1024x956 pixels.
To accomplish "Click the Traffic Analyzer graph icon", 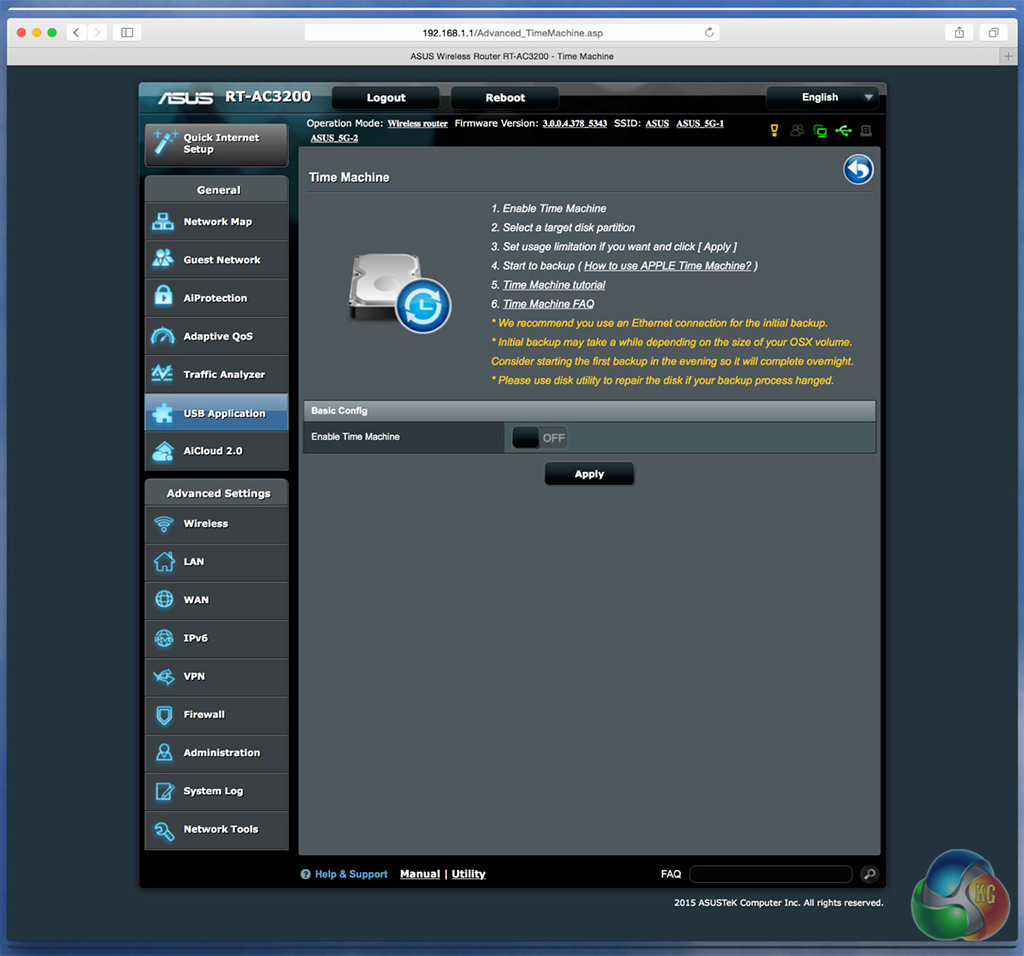I will tap(162, 374).
